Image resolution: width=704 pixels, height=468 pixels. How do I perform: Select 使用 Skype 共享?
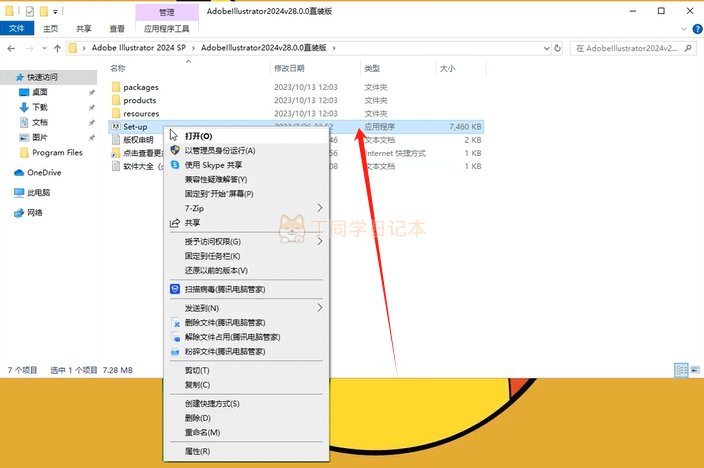(x=246, y=165)
